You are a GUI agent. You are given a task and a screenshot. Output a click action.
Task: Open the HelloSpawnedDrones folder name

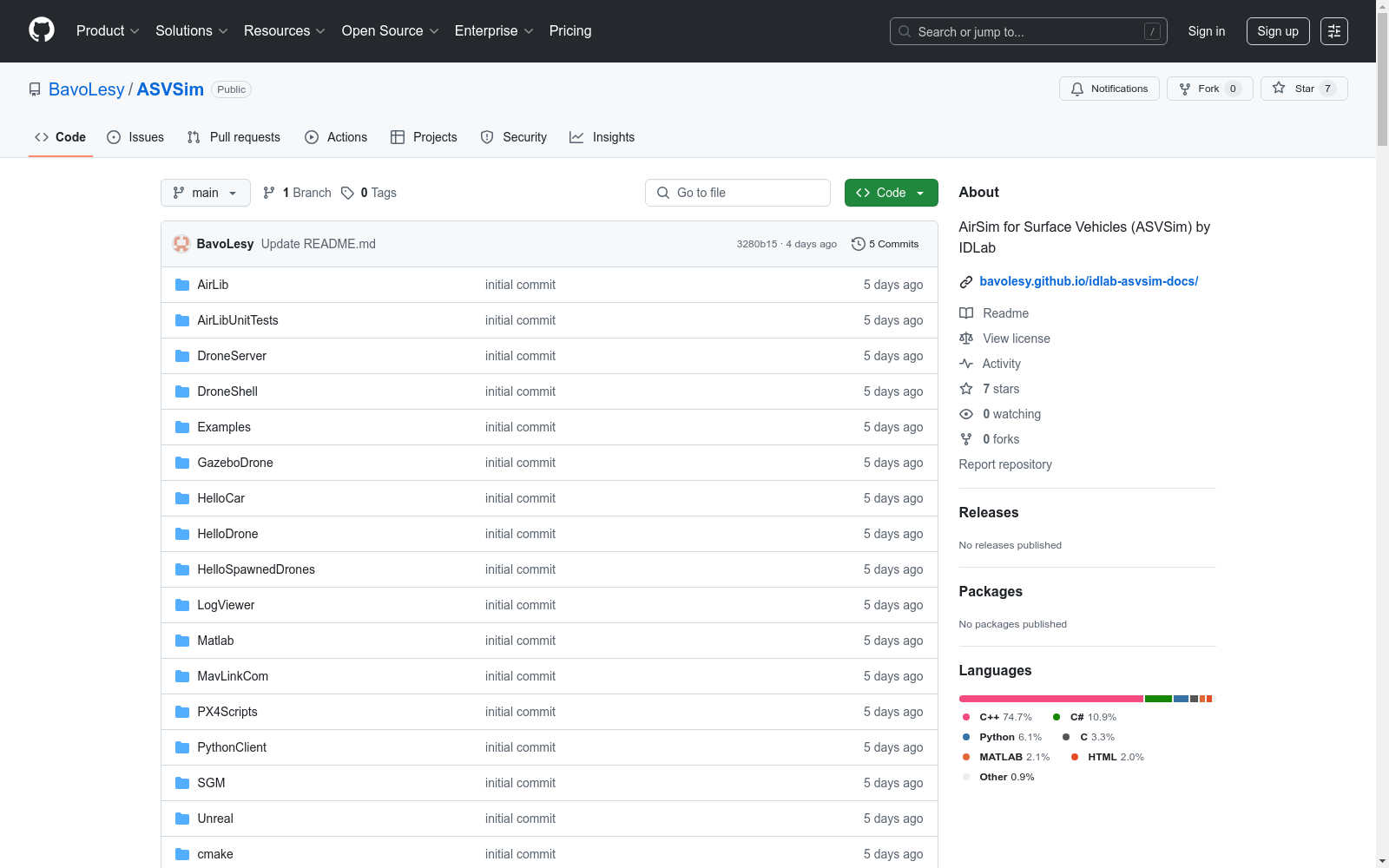[x=256, y=569]
